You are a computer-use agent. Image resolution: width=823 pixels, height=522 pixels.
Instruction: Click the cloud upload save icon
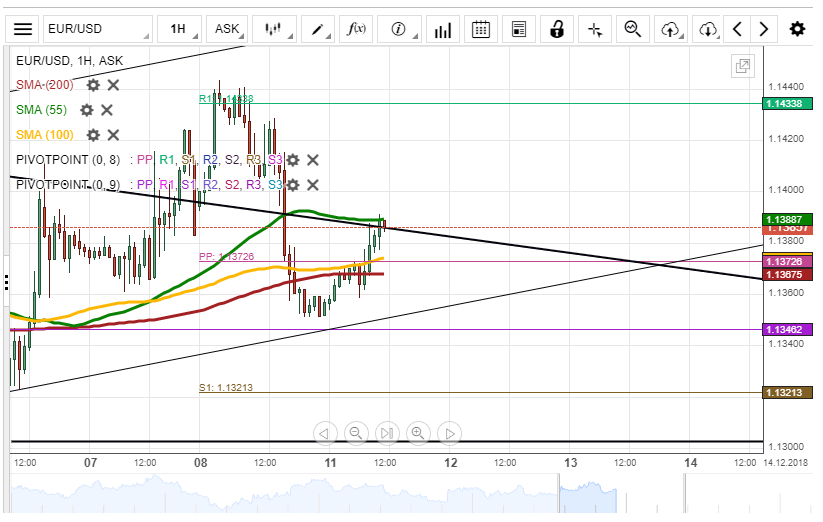point(669,29)
